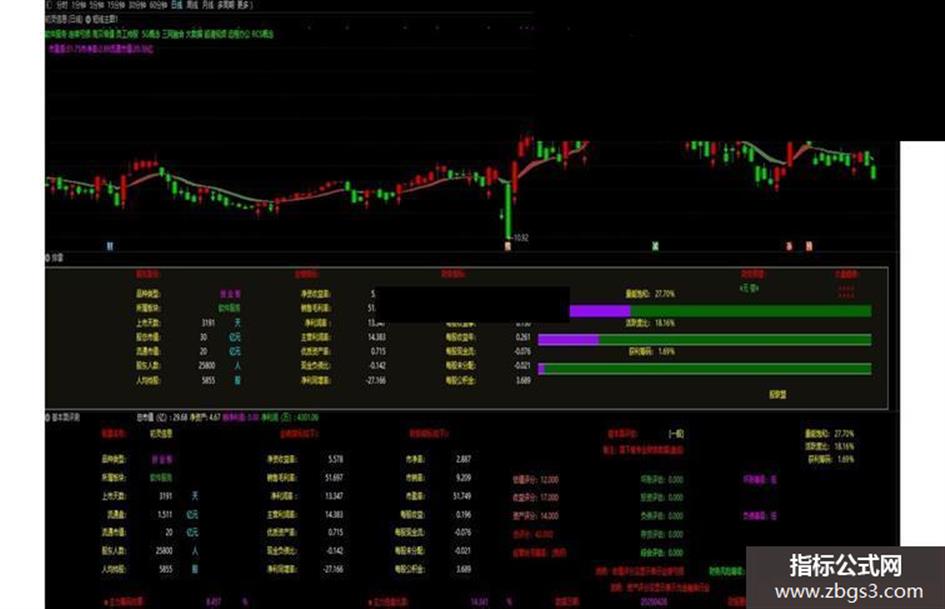Click the circle icon of the chip panel header
This screenshot has height=609, width=945.
coord(48,258)
